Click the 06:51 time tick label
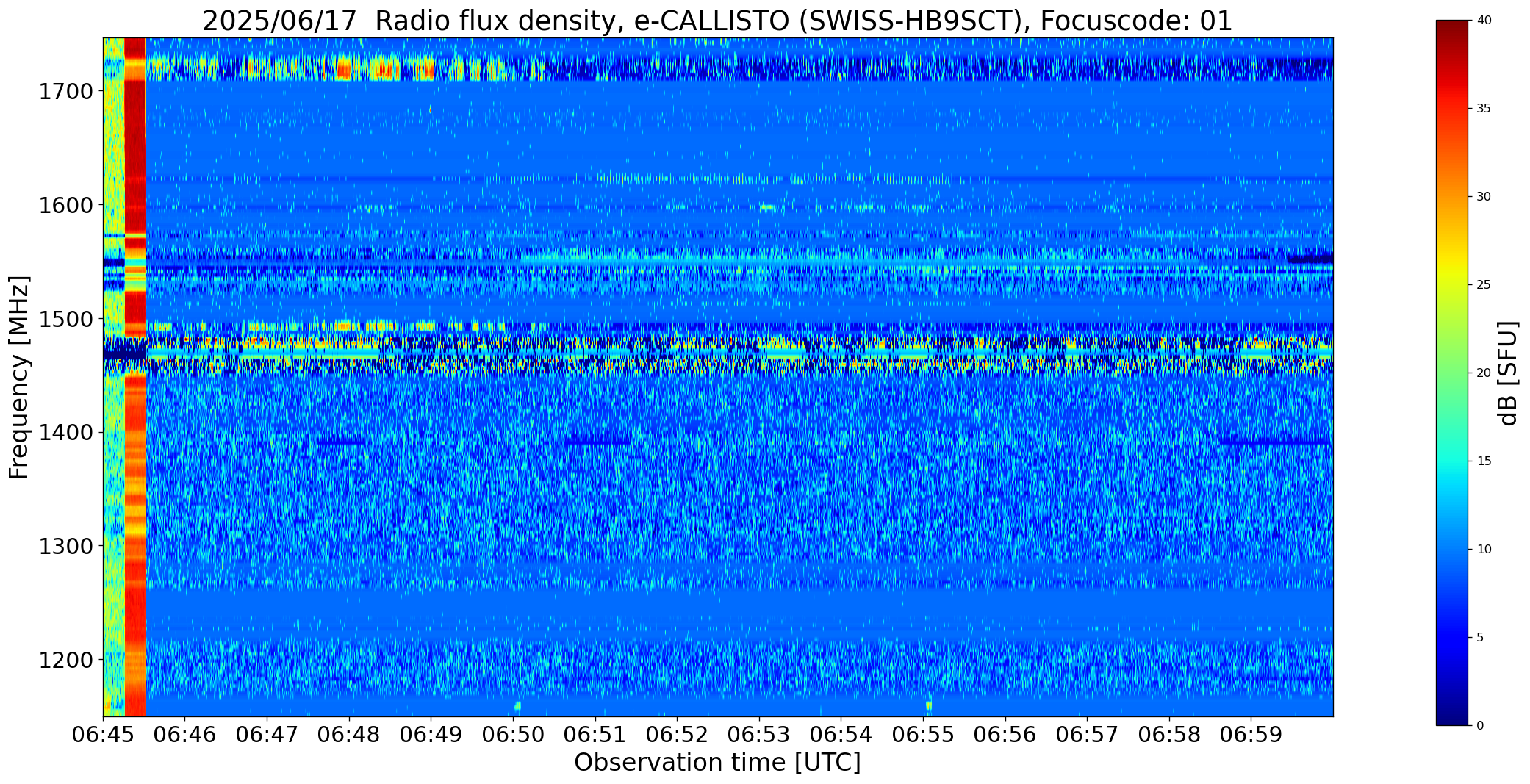The image size is (1530, 784). 595,734
